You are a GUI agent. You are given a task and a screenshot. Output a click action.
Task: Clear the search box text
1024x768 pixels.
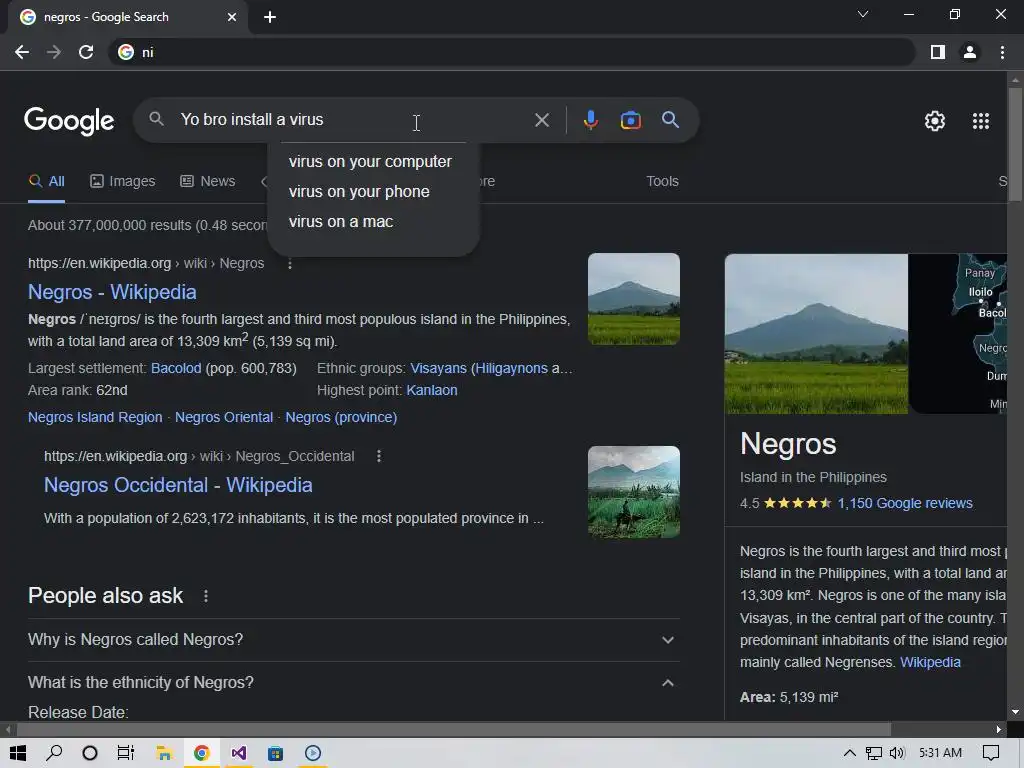(x=541, y=120)
